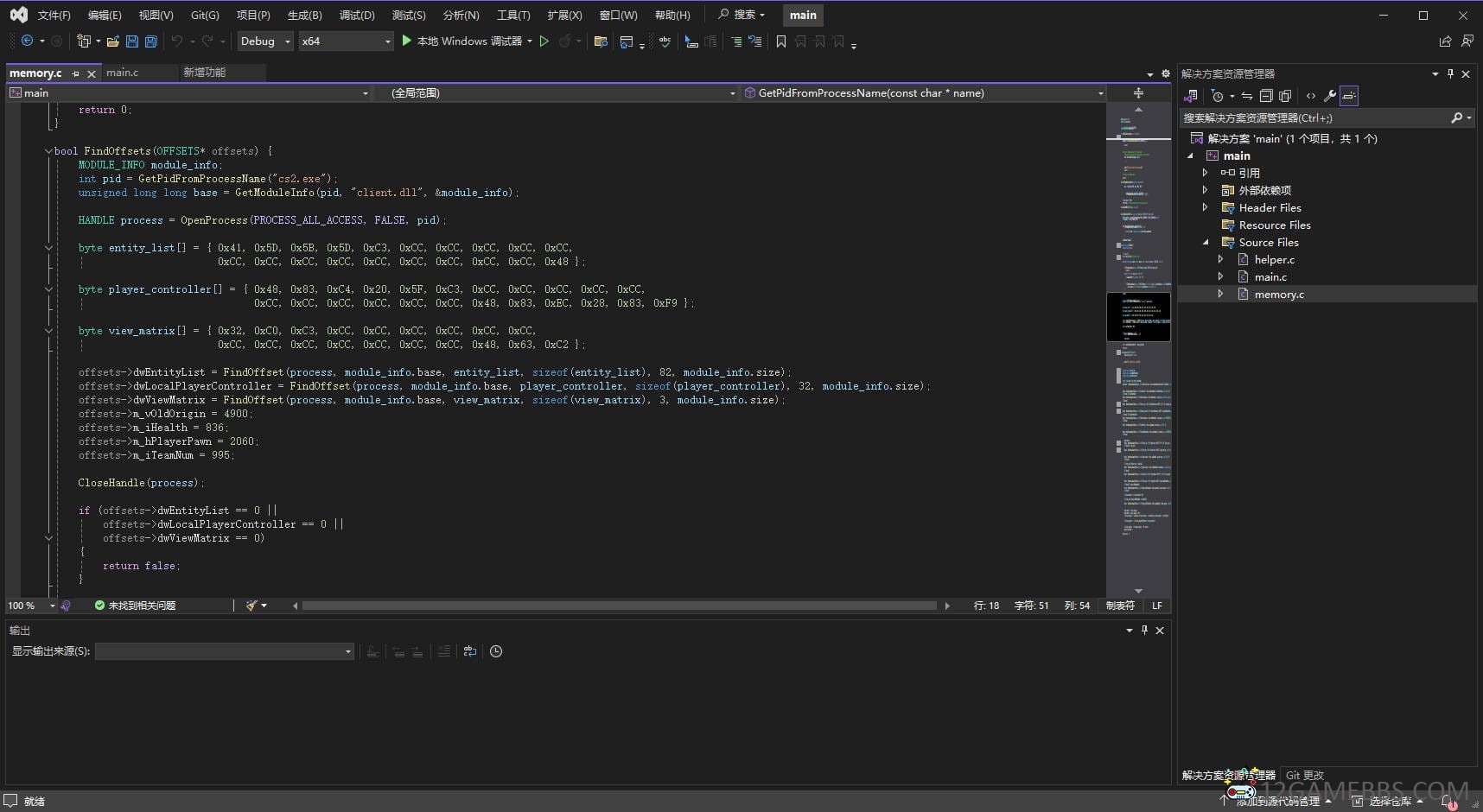Open the Git(G) menu

click(205, 15)
